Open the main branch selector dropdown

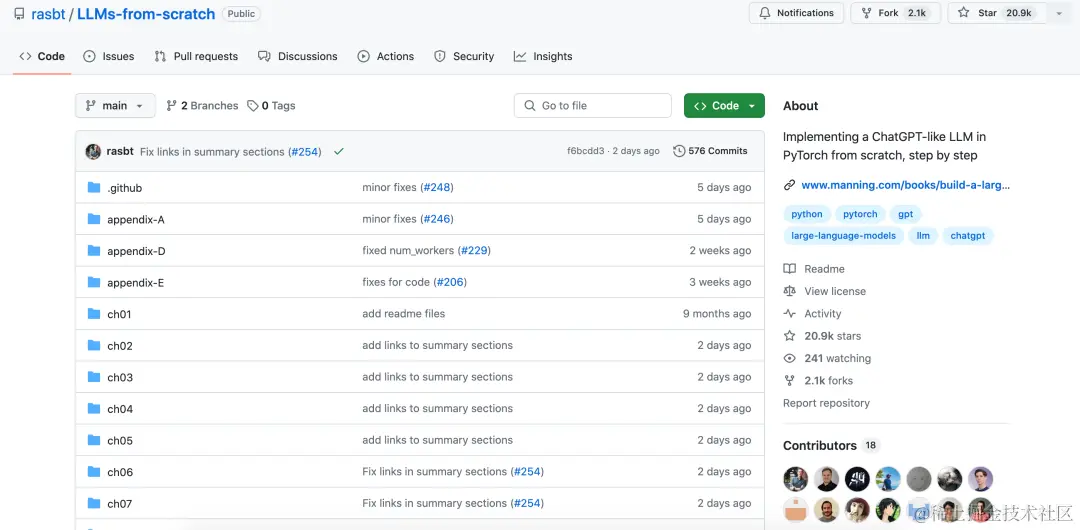coord(115,105)
